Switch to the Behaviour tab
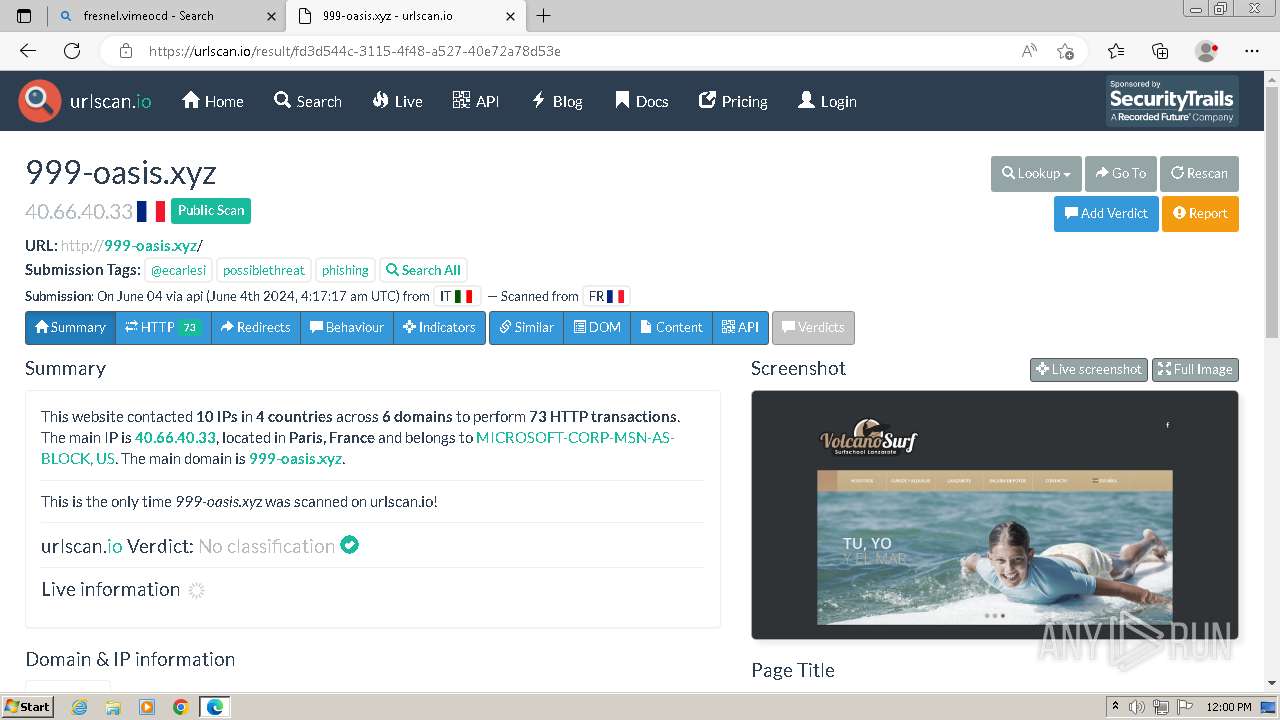 coord(347,327)
